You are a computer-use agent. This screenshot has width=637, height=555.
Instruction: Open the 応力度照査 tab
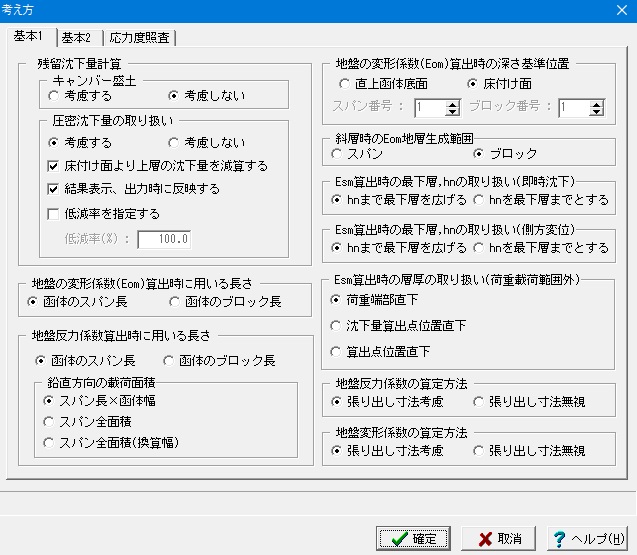[x=139, y=38]
